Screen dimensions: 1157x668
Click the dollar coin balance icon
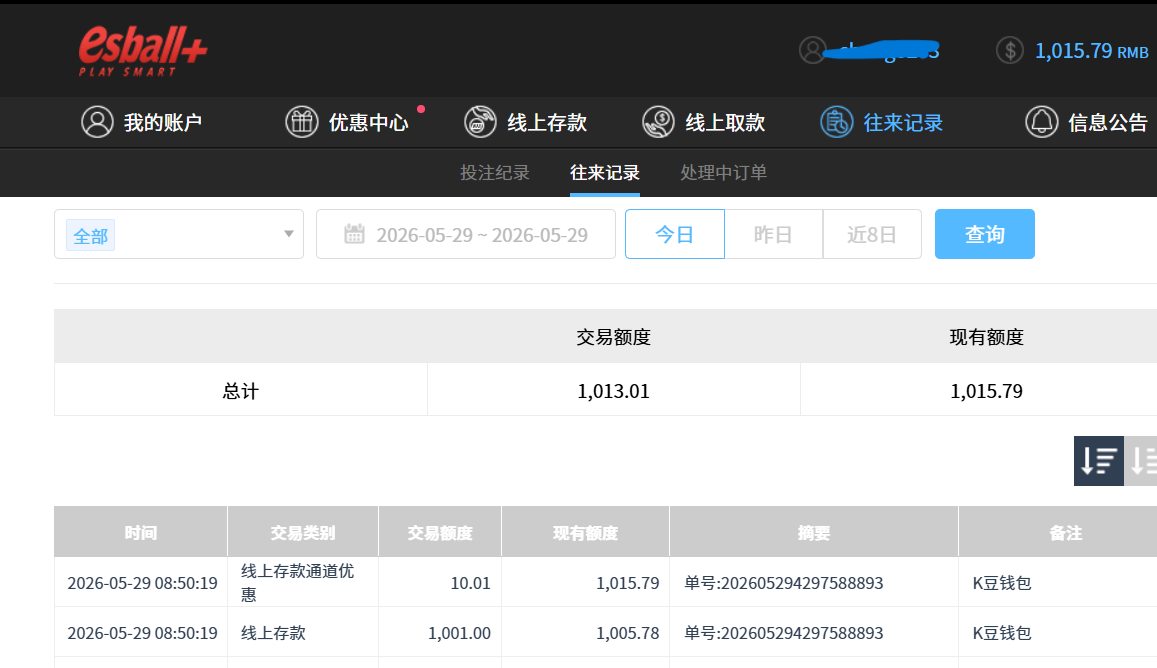[x=1009, y=50]
